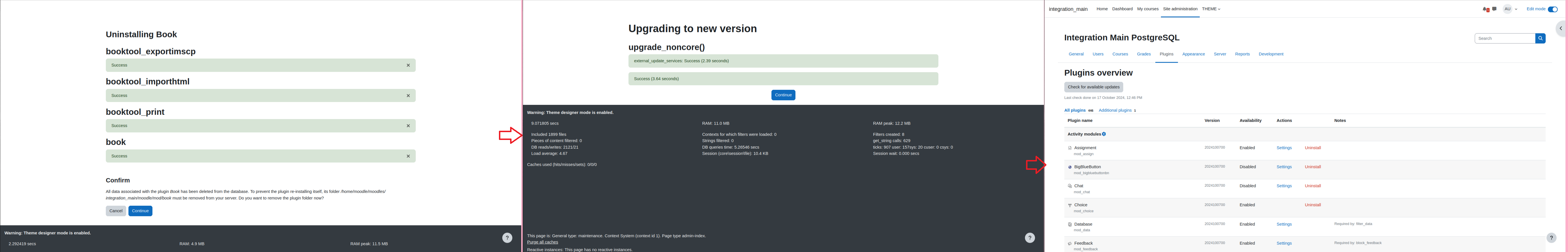Click the 'Last check done on 17 October 2024' text
The height and width of the screenshot is (252, 1568).
click(1103, 98)
